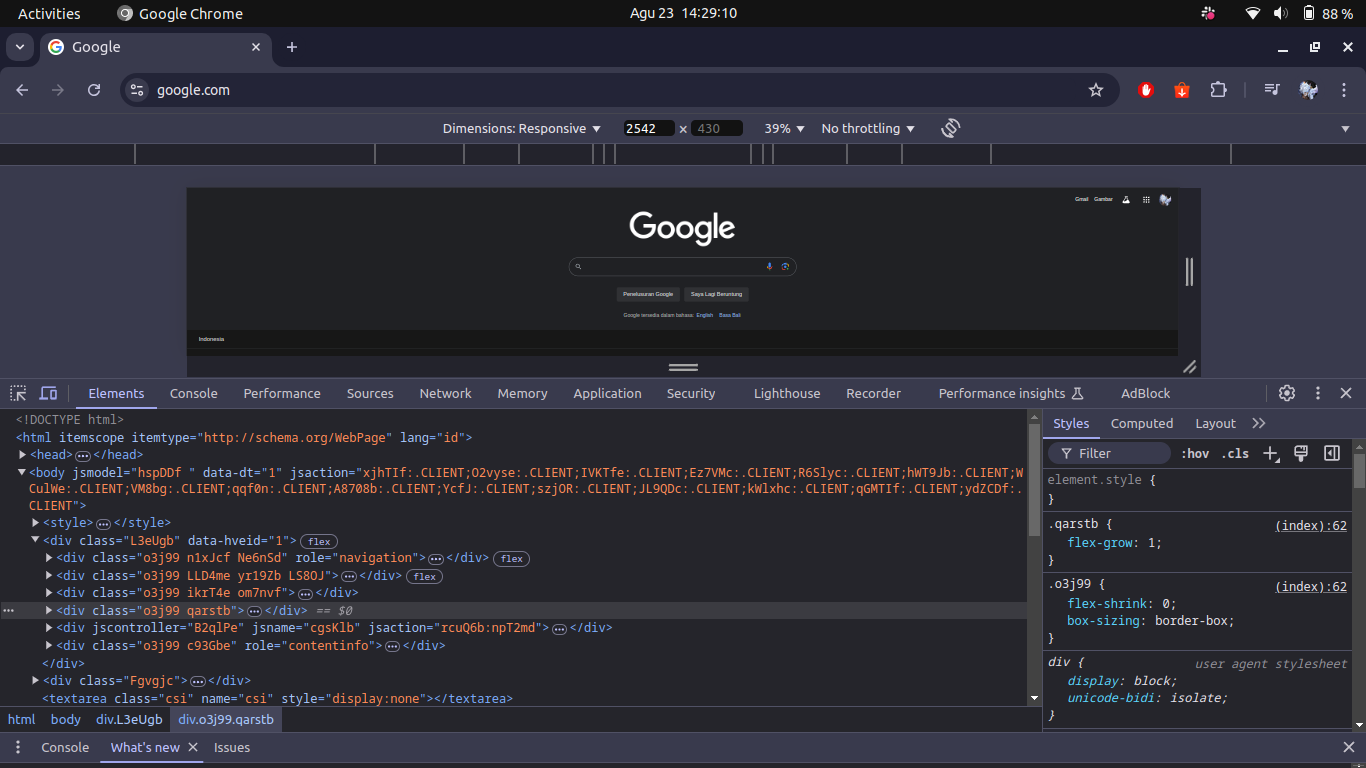1366x768 pixels.
Task: Toggle .cls element classes panel
Action: pos(1235,454)
